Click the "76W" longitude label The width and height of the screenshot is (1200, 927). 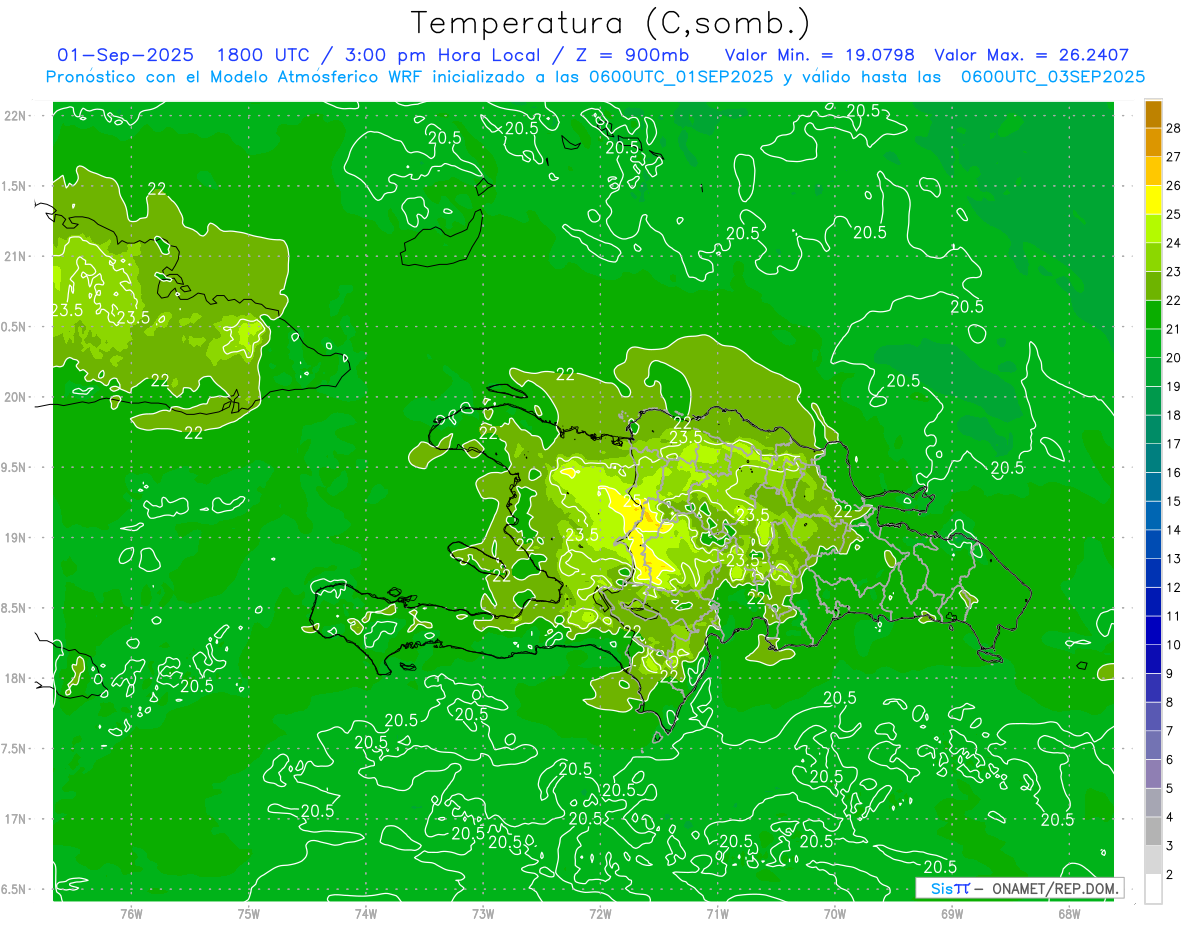click(131, 914)
